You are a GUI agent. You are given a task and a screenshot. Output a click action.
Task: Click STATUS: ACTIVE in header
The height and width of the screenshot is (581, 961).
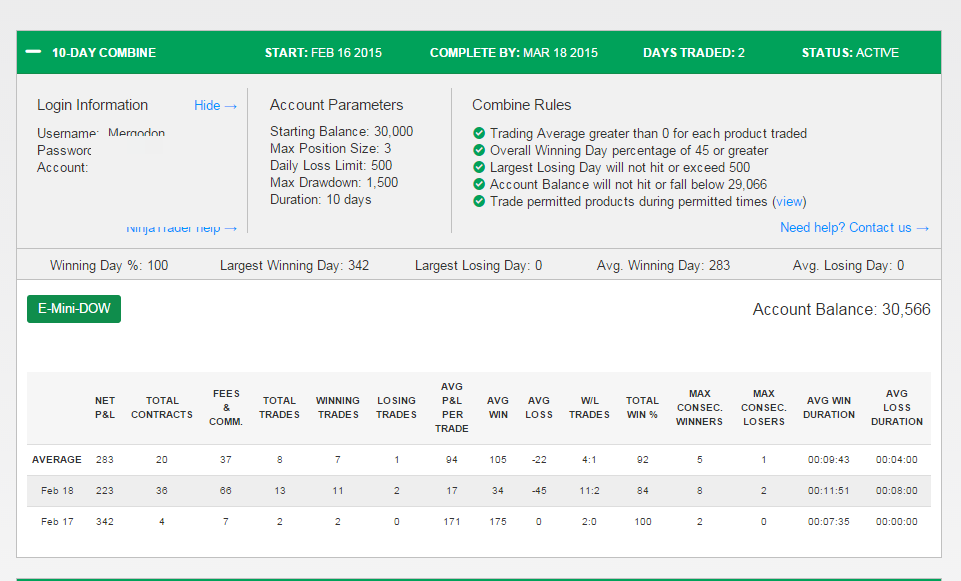[850, 53]
